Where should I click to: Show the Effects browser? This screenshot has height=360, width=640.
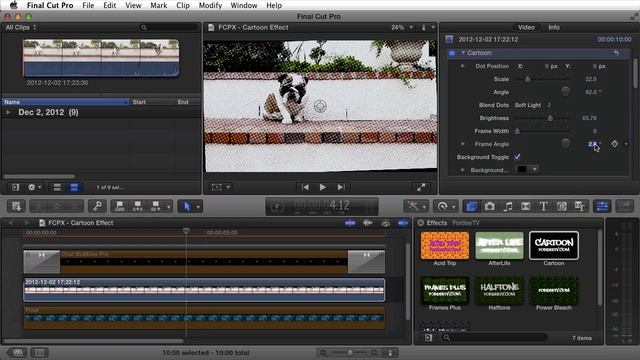point(471,206)
